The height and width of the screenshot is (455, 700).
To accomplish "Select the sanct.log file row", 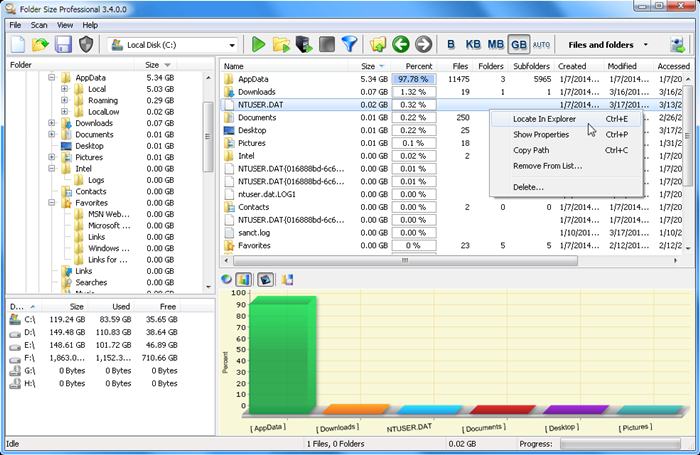I will [452, 233].
